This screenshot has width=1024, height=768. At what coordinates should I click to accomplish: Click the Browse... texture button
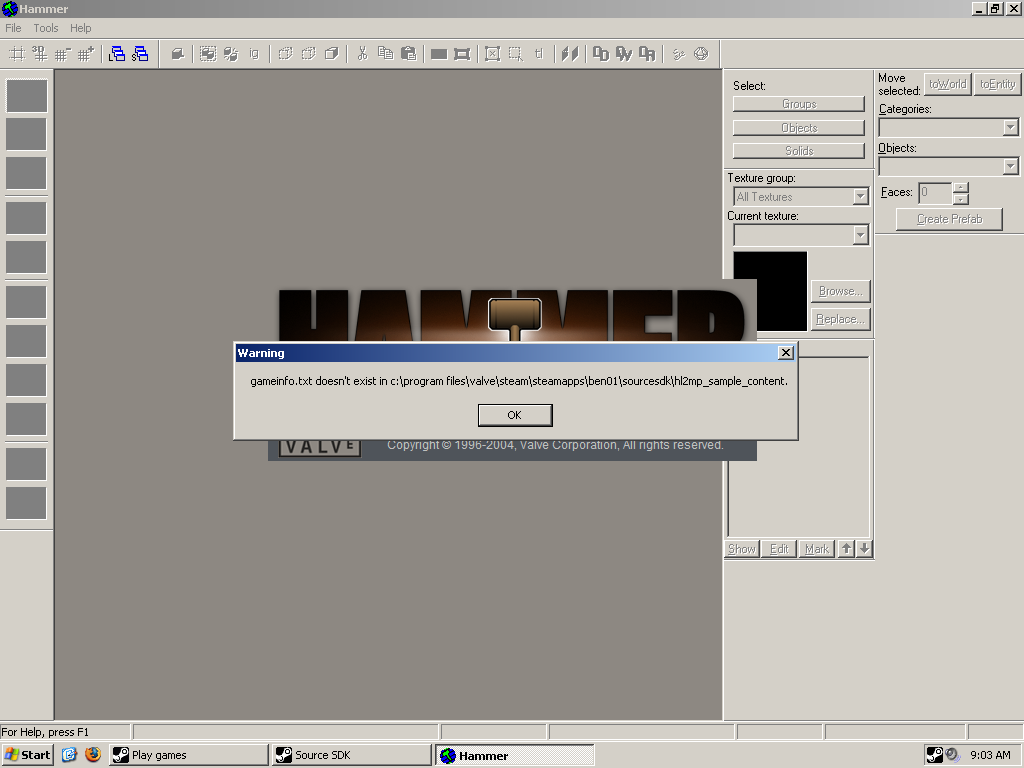[840, 291]
